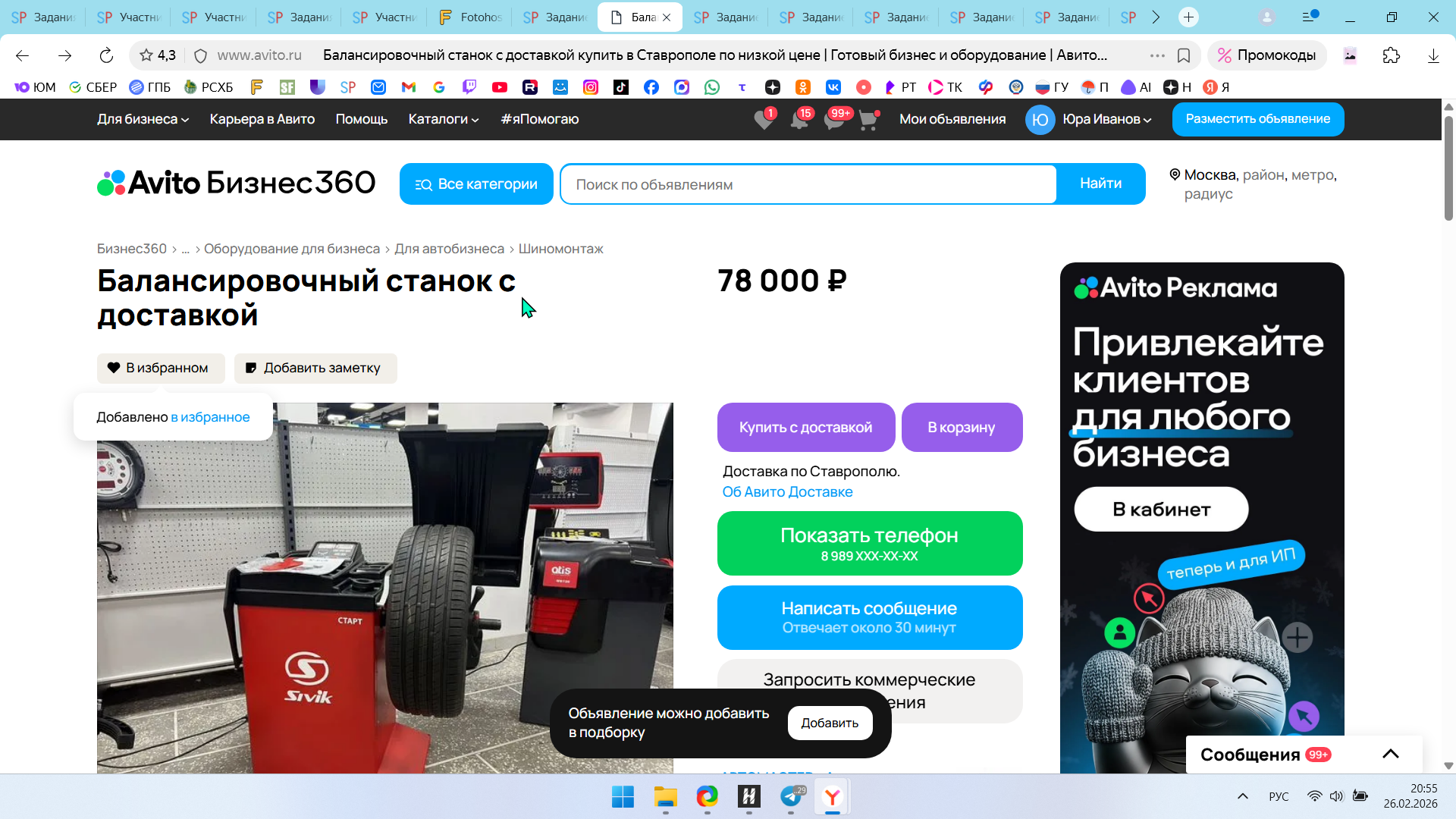
Task: Open YouTube bookmark in bookmarks bar
Action: coord(499,87)
